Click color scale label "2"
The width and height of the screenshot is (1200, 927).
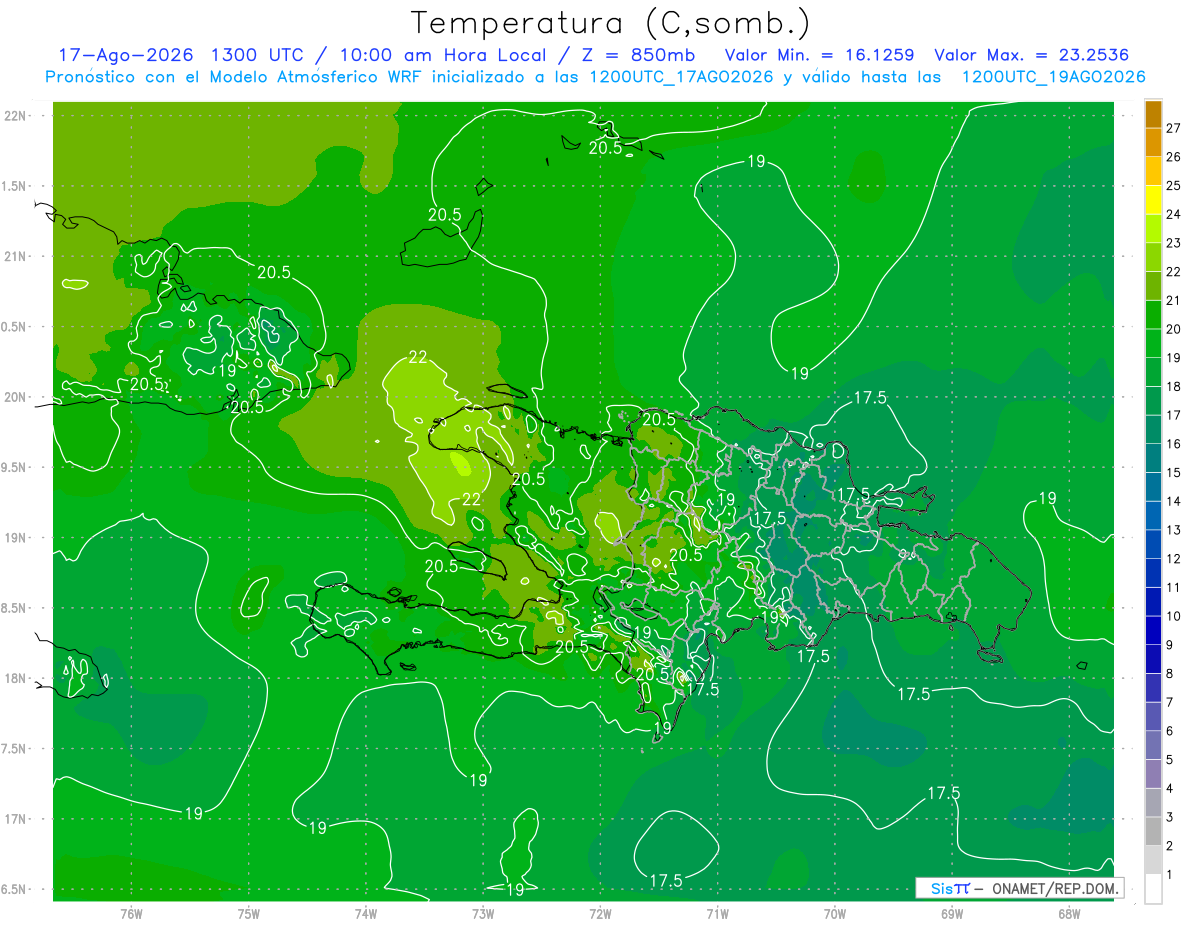pos(1170,846)
